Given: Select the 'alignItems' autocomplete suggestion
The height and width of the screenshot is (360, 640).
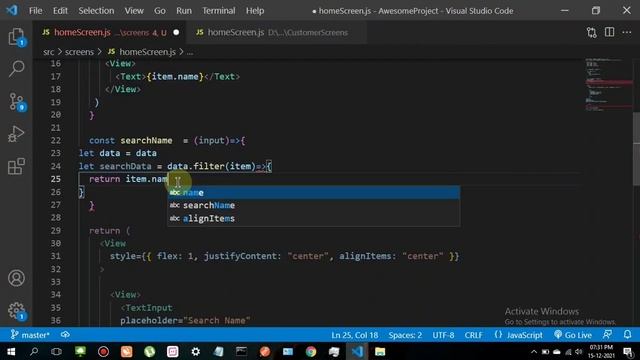Looking at the screenshot, I should (313, 218).
